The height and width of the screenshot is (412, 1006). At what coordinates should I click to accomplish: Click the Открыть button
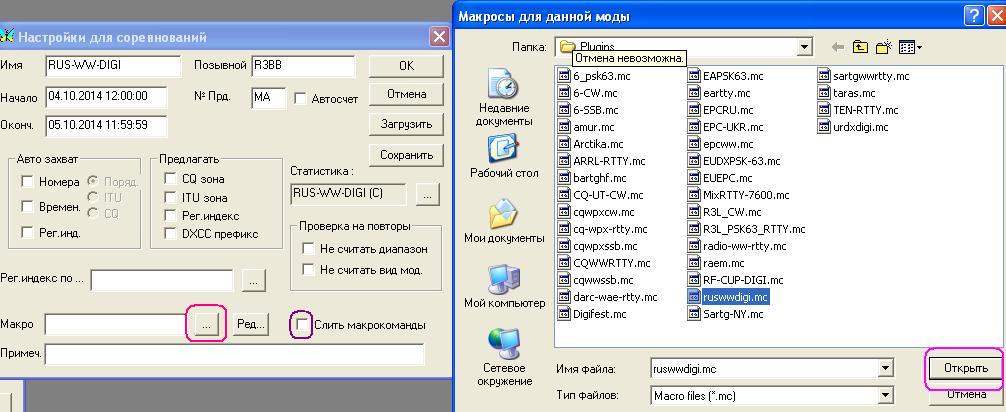point(965,368)
